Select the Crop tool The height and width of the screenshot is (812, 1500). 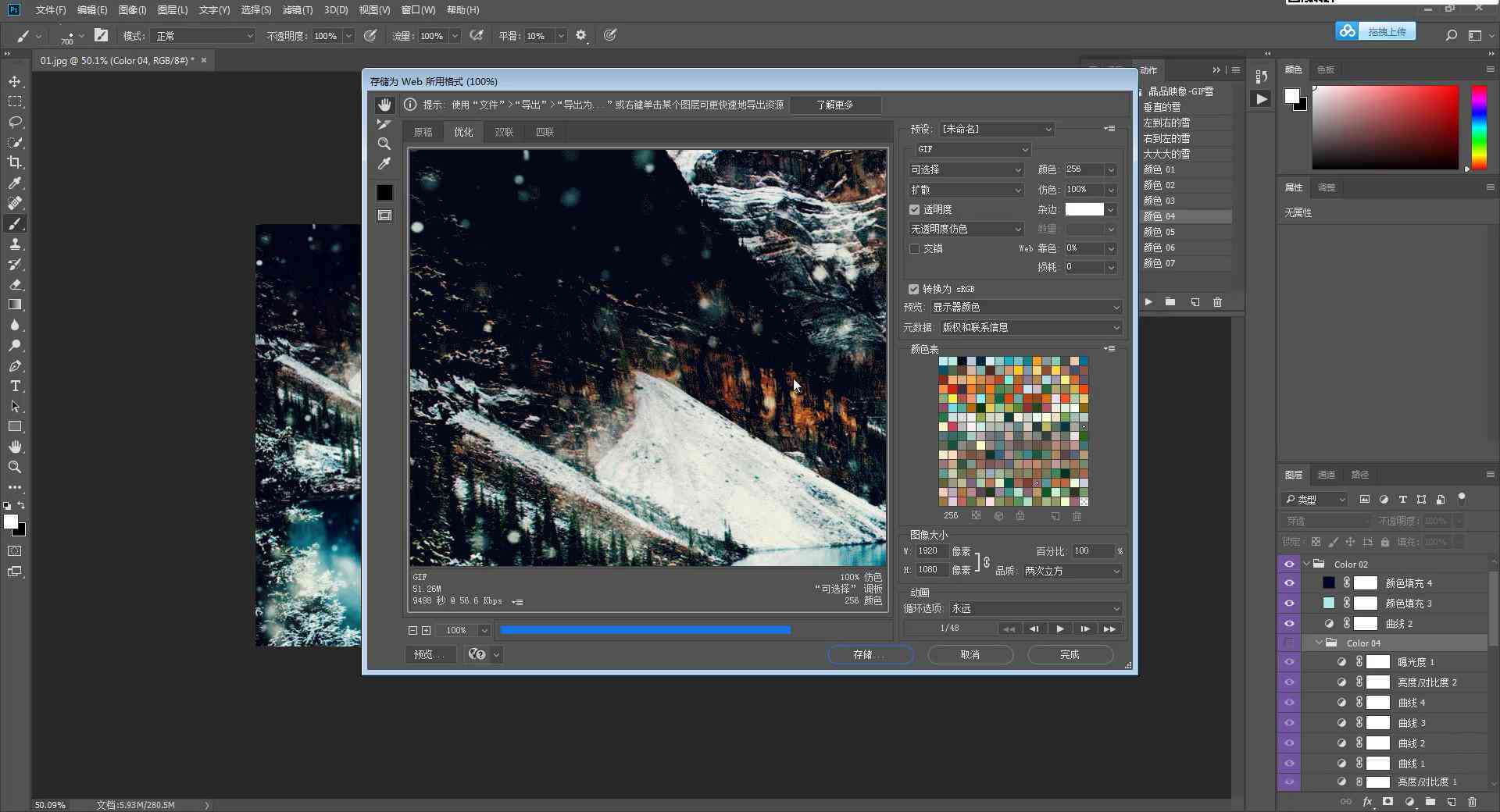[15, 162]
